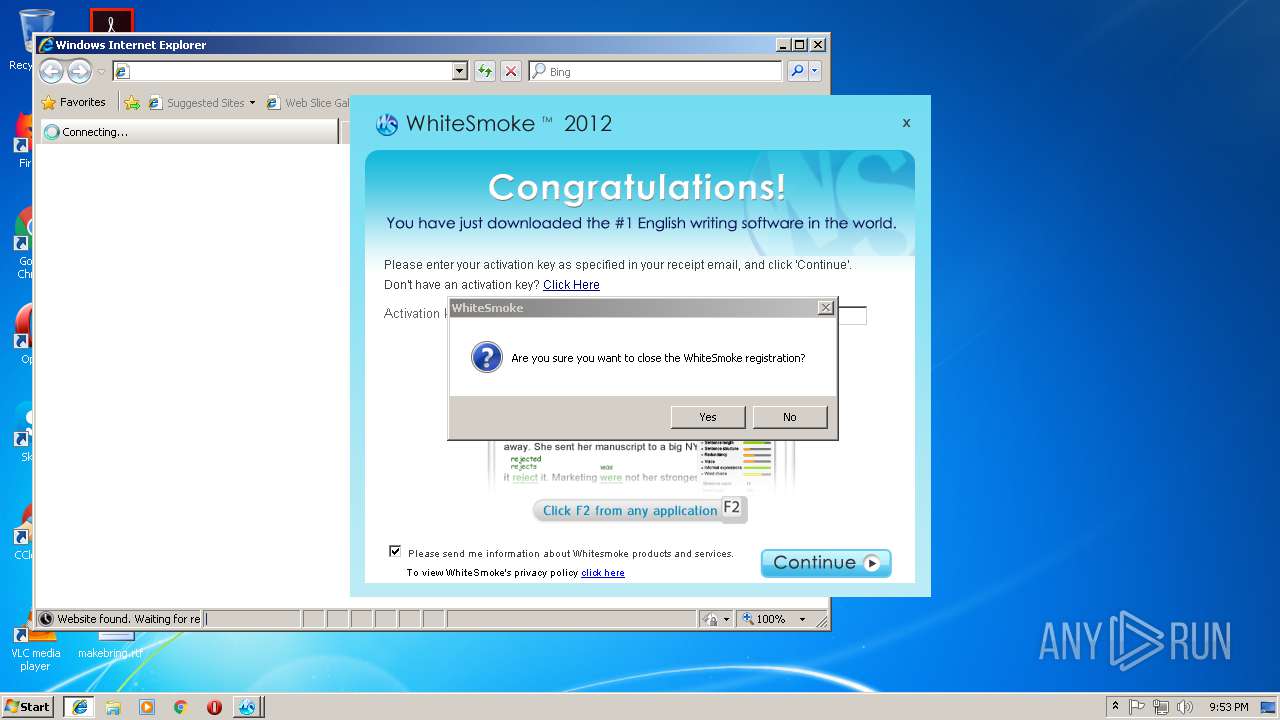1280x720 pixels.
Task: Refresh the page in Internet Explorer
Action: [485, 71]
